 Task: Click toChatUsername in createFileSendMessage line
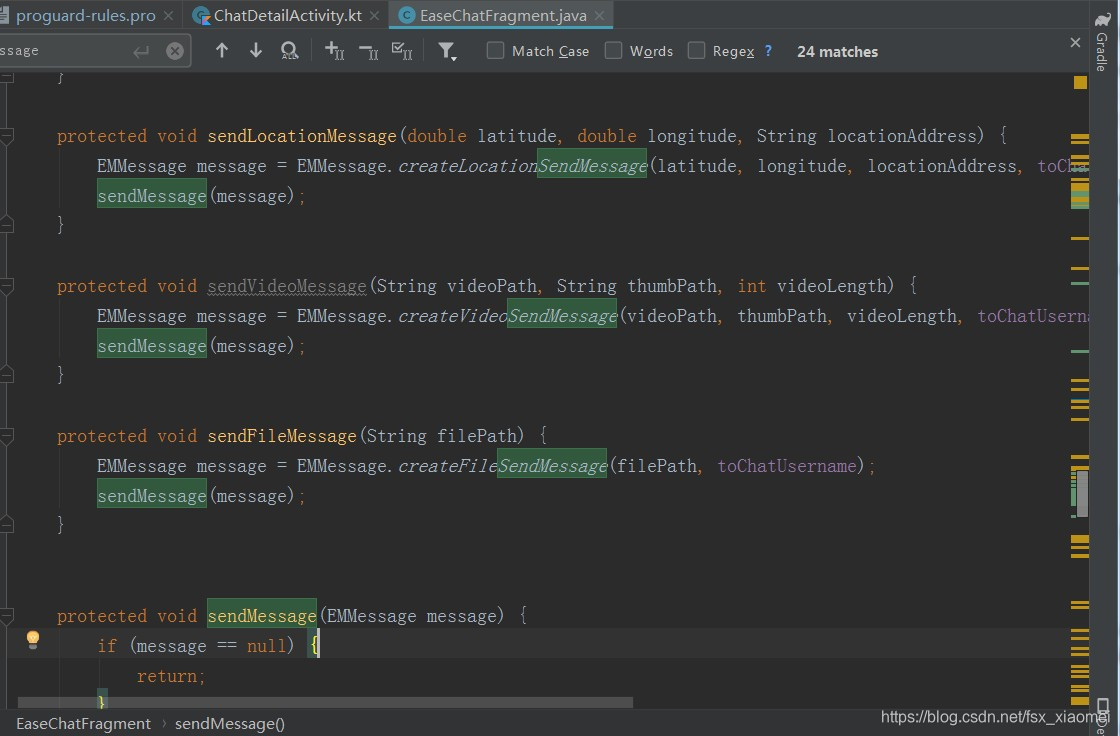coord(786,466)
